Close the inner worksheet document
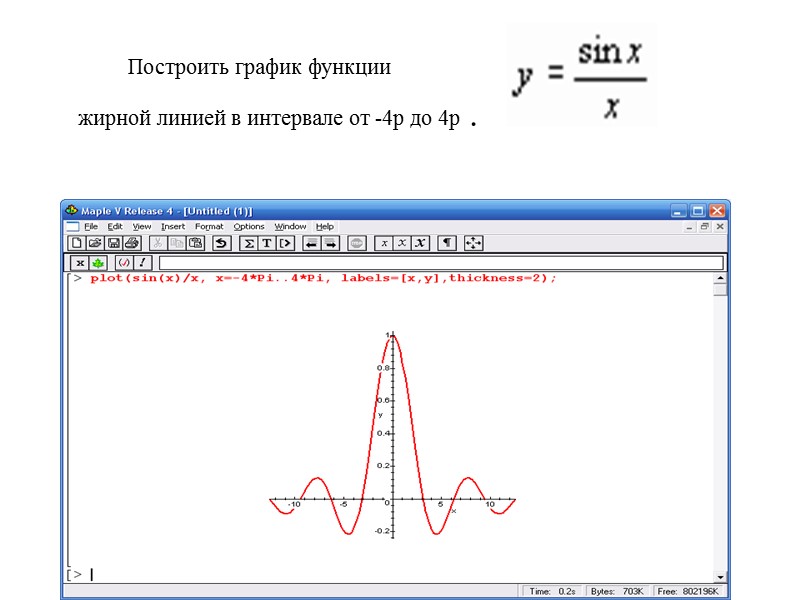This screenshot has width=800, height=600. click(720, 227)
